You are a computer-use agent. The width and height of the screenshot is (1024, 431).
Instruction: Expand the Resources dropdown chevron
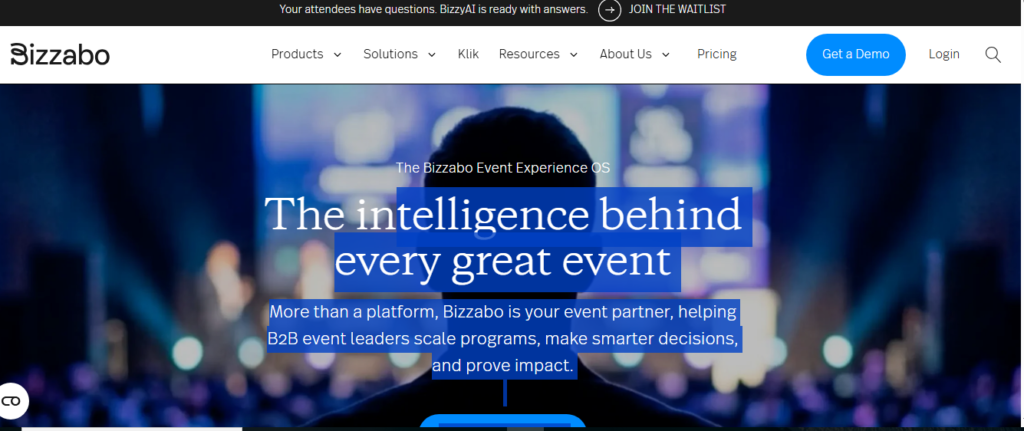574,55
